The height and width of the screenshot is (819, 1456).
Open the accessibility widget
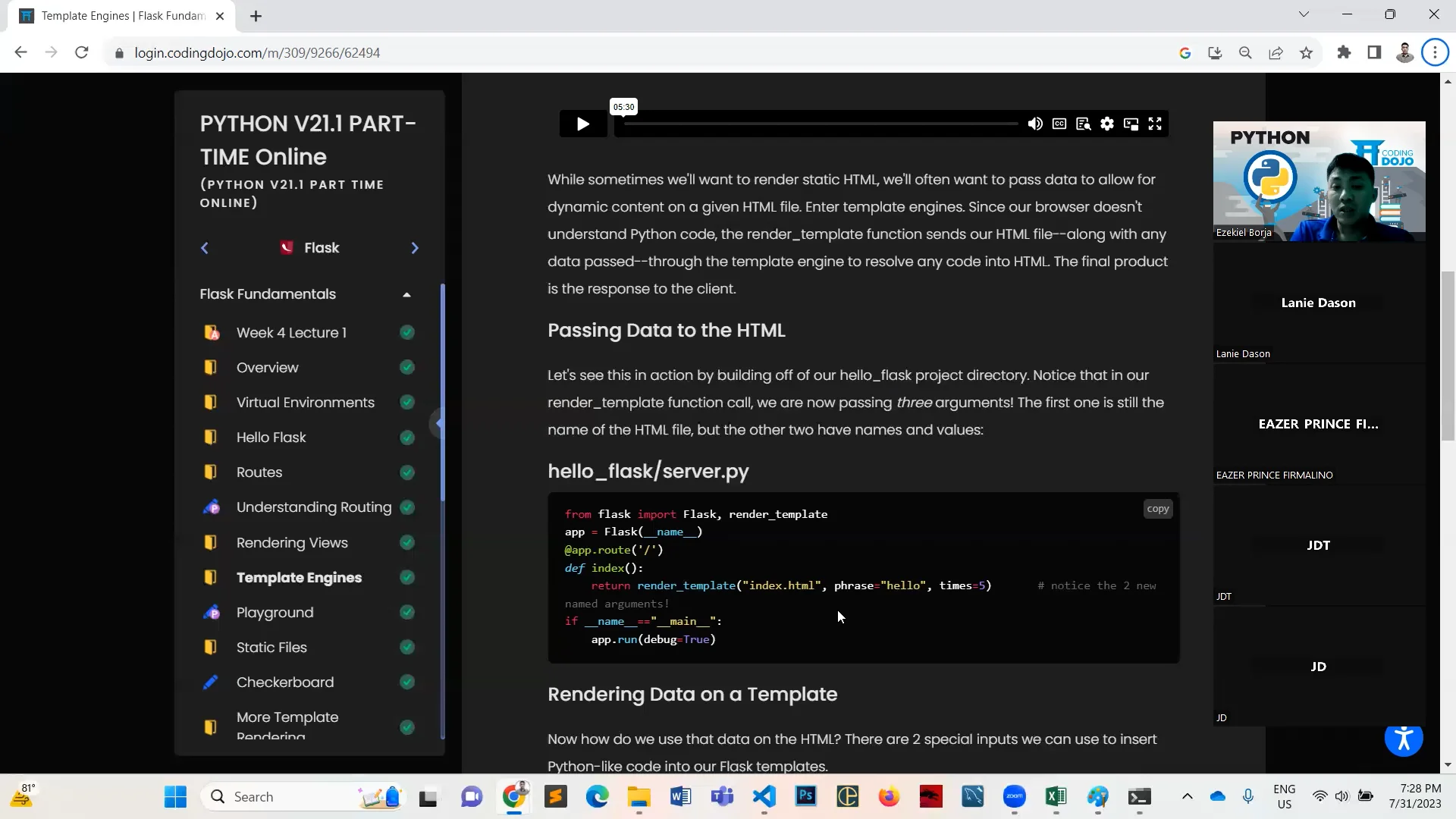pos(1404,739)
